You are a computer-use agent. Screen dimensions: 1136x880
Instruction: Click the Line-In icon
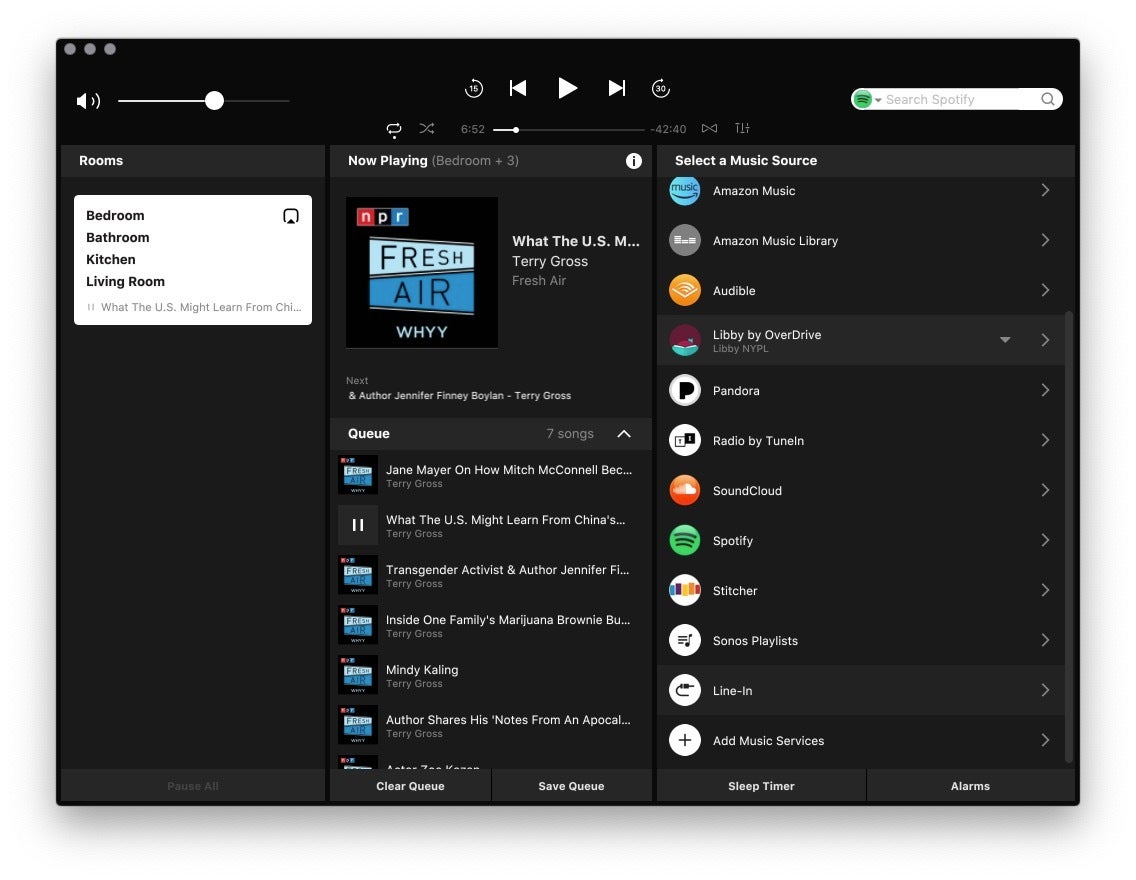[x=685, y=690]
